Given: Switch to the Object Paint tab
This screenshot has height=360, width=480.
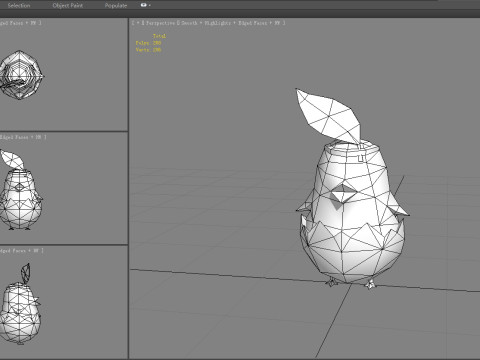Looking at the screenshot, I should point(68,5).
